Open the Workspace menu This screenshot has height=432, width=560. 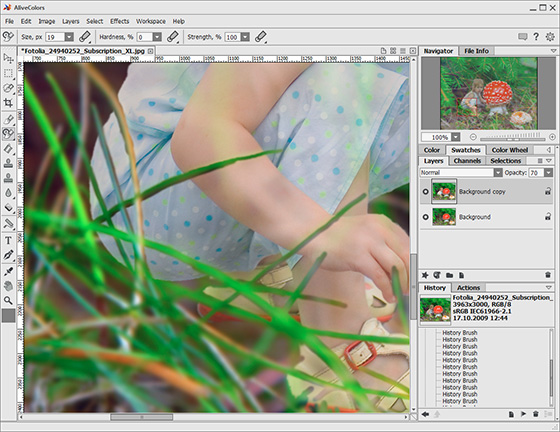pyautogui.click(x=151, y=21)
